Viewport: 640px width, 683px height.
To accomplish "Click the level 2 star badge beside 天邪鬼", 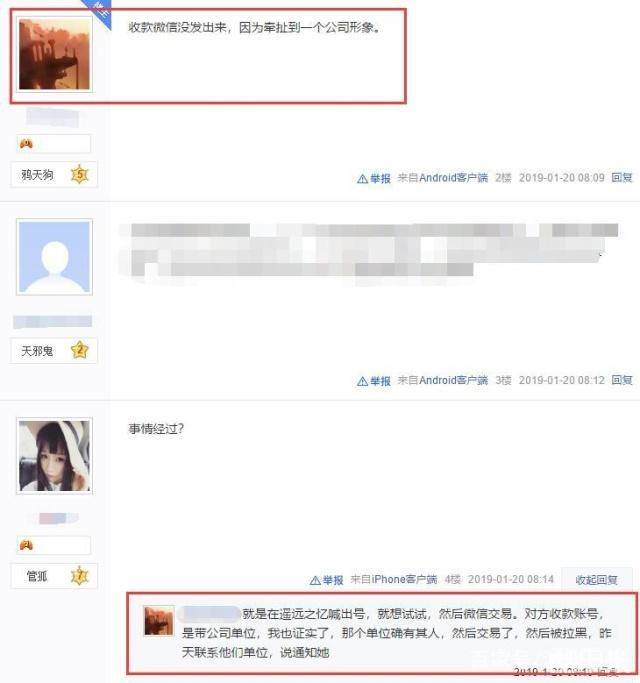I will point(80,350).
